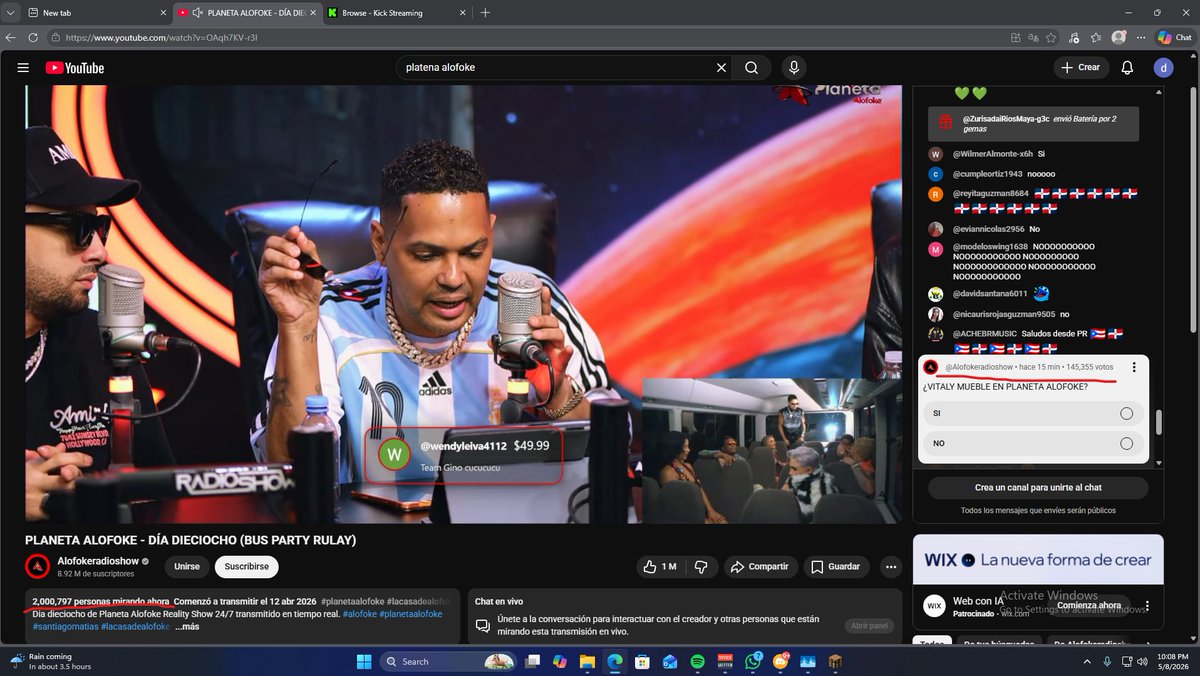Toggle Suscribirse to the channel
The height and width of the screenshot is (676, 1200).
point(246,566)
